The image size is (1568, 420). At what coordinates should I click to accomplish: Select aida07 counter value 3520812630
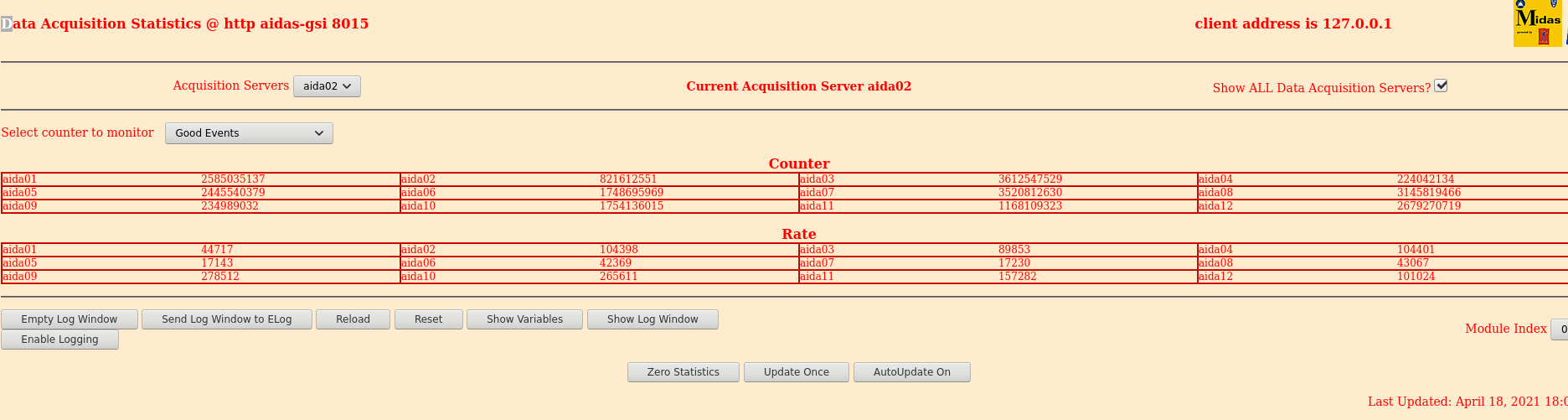[x=1030, y=193]
